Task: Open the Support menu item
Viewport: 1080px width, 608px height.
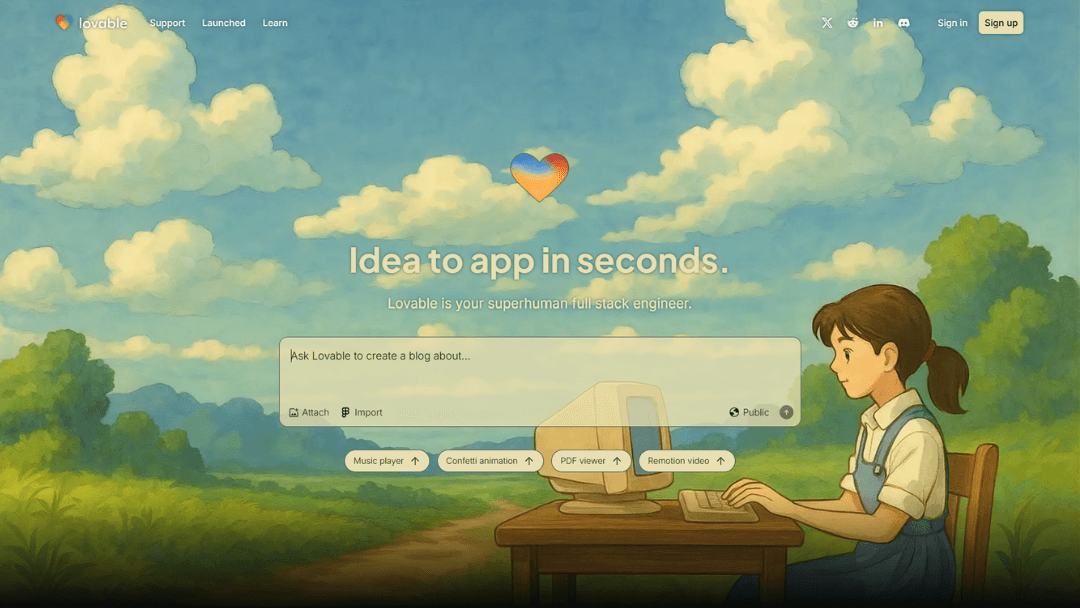Action: click(x=167, y=23)
